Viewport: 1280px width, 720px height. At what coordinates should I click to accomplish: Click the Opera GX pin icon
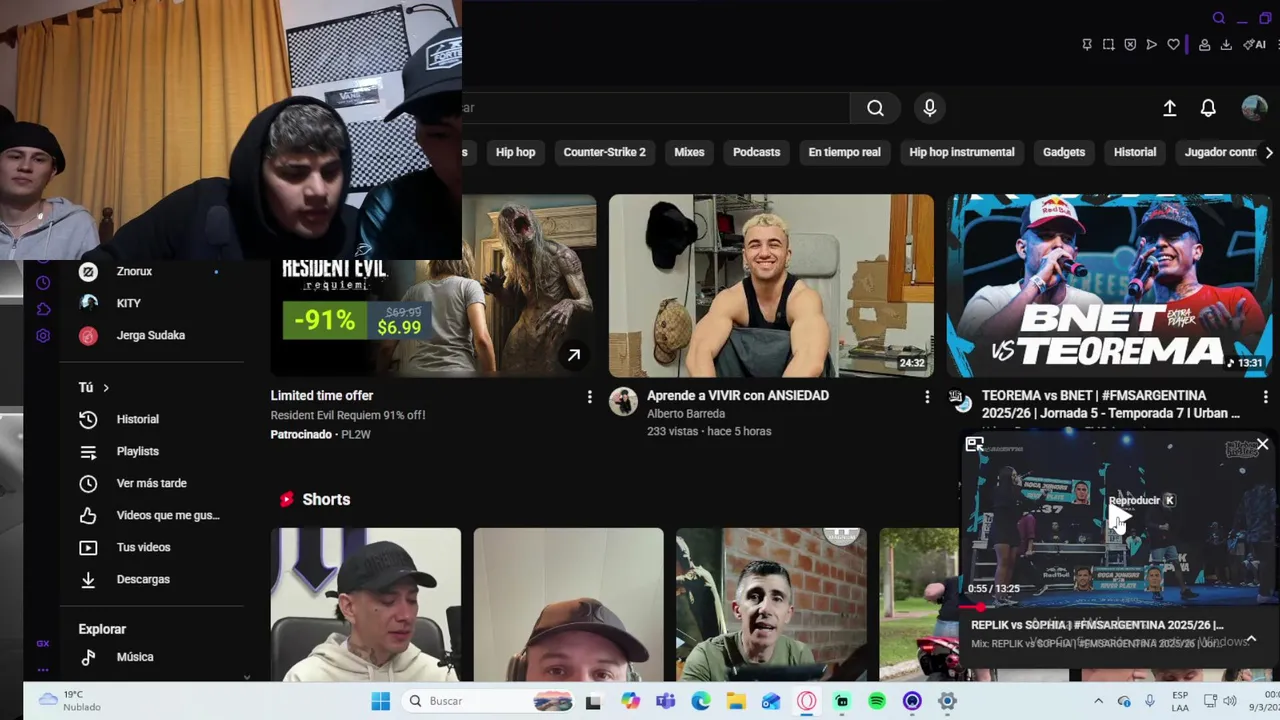pos(1087,44)
